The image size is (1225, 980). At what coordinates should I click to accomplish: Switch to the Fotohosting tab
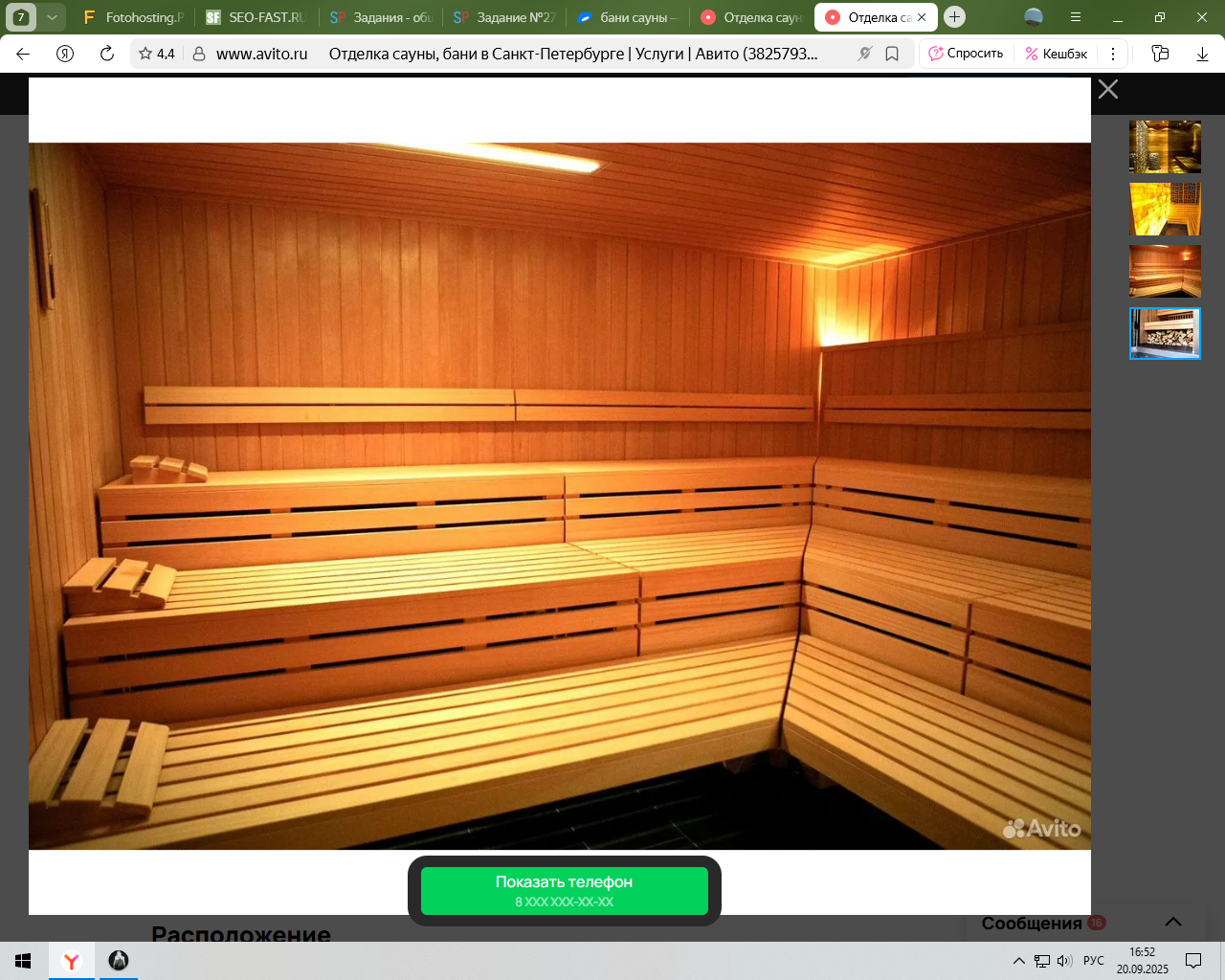(x=134, y=17)
